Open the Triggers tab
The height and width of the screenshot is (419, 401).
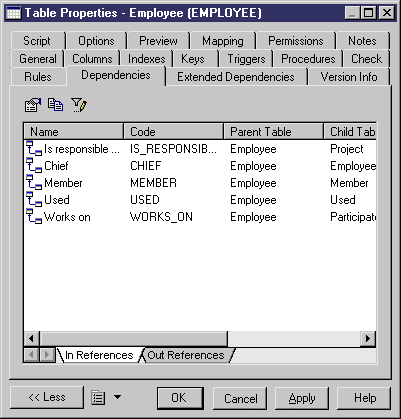(x=246, y=59)
